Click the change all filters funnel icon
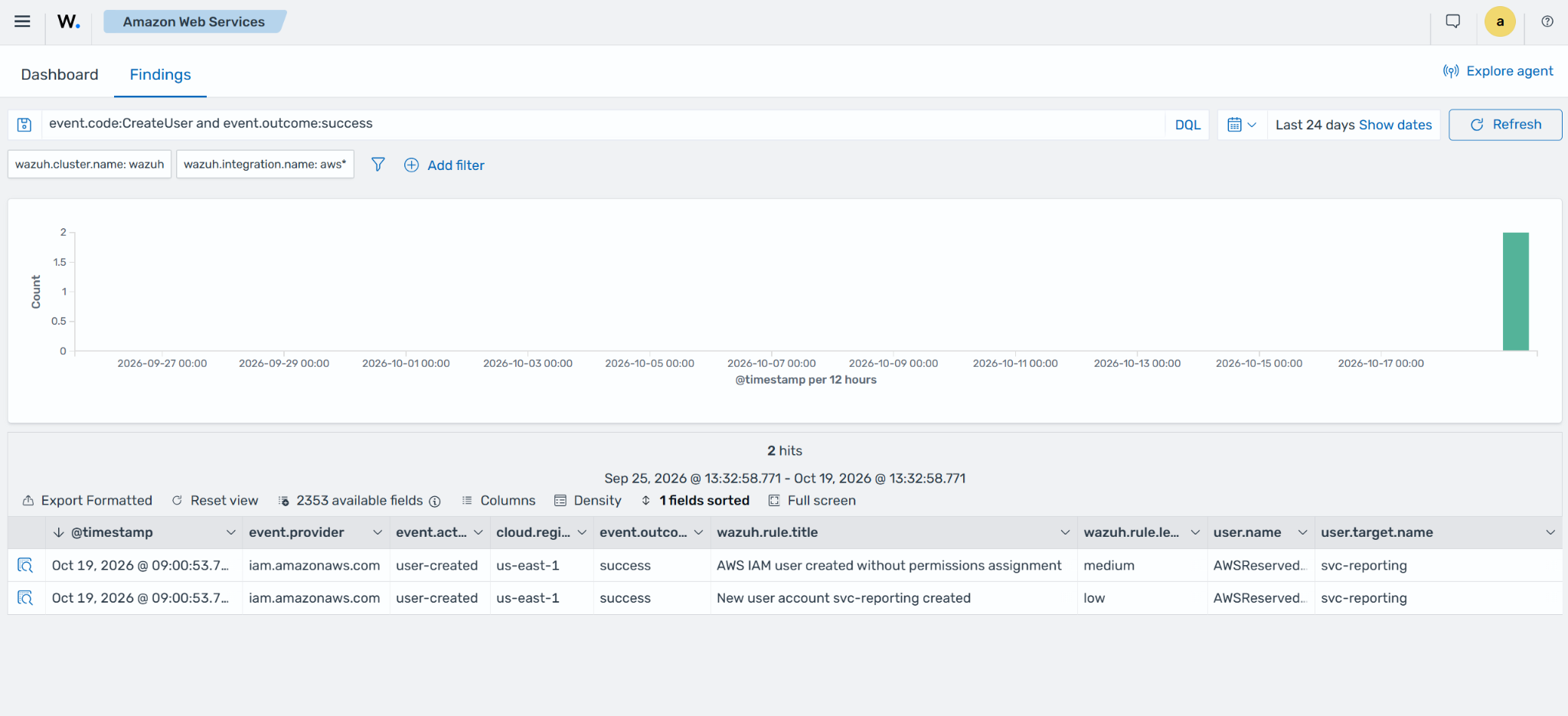 pos(378,165)
